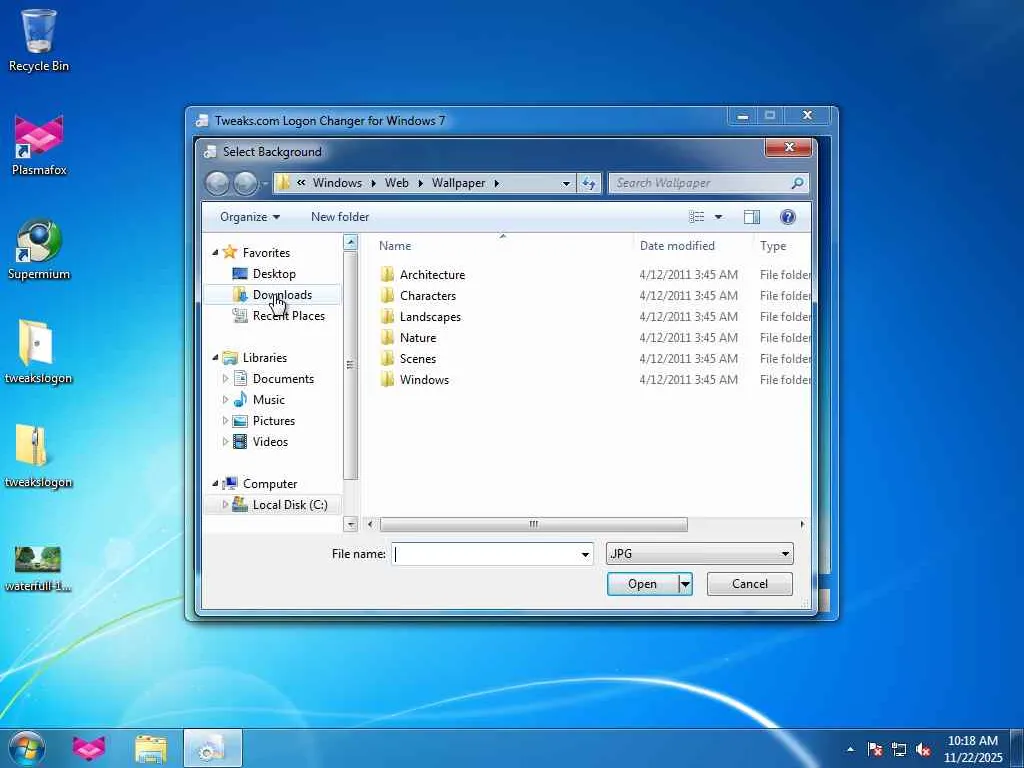This screenshot has width=1024, height=768.
Task: Select the first tweakslogon folder icon
Action: pyautogui.click(x=38, y=353)
